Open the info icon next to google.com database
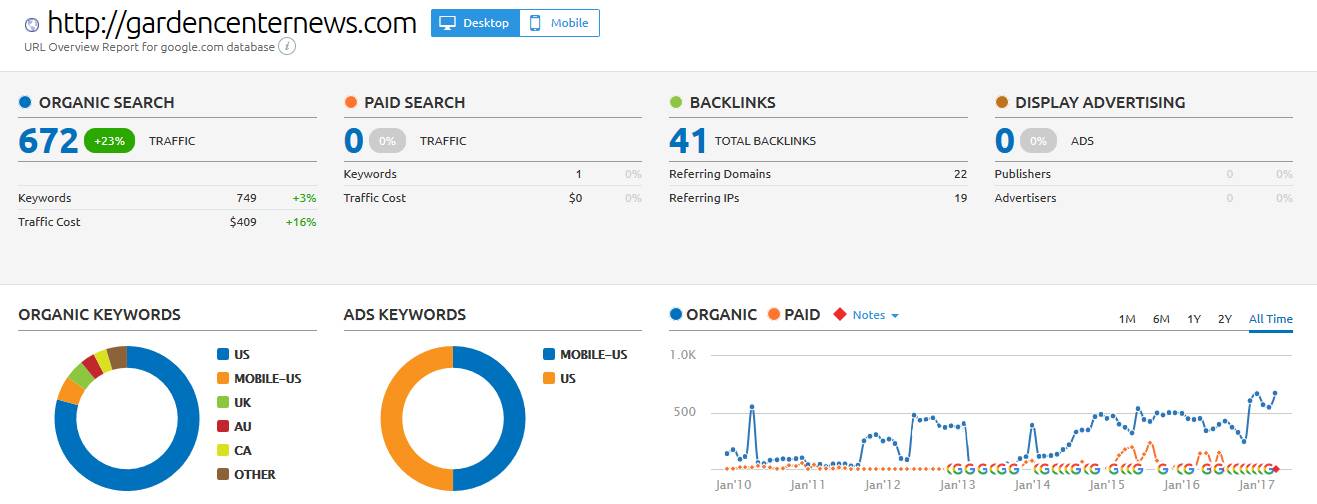 (x=287, y=46)
